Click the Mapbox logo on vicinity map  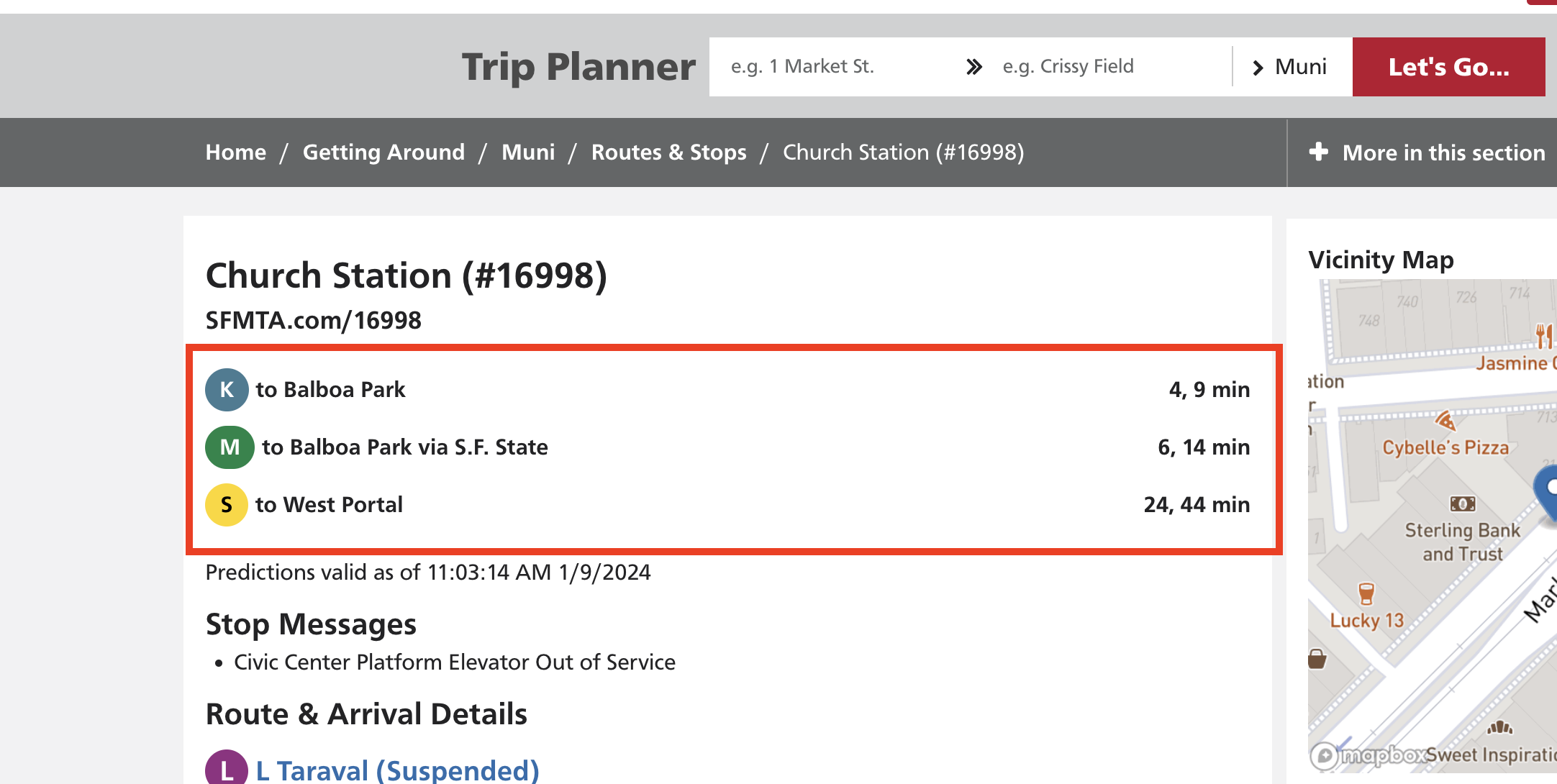1368,755
